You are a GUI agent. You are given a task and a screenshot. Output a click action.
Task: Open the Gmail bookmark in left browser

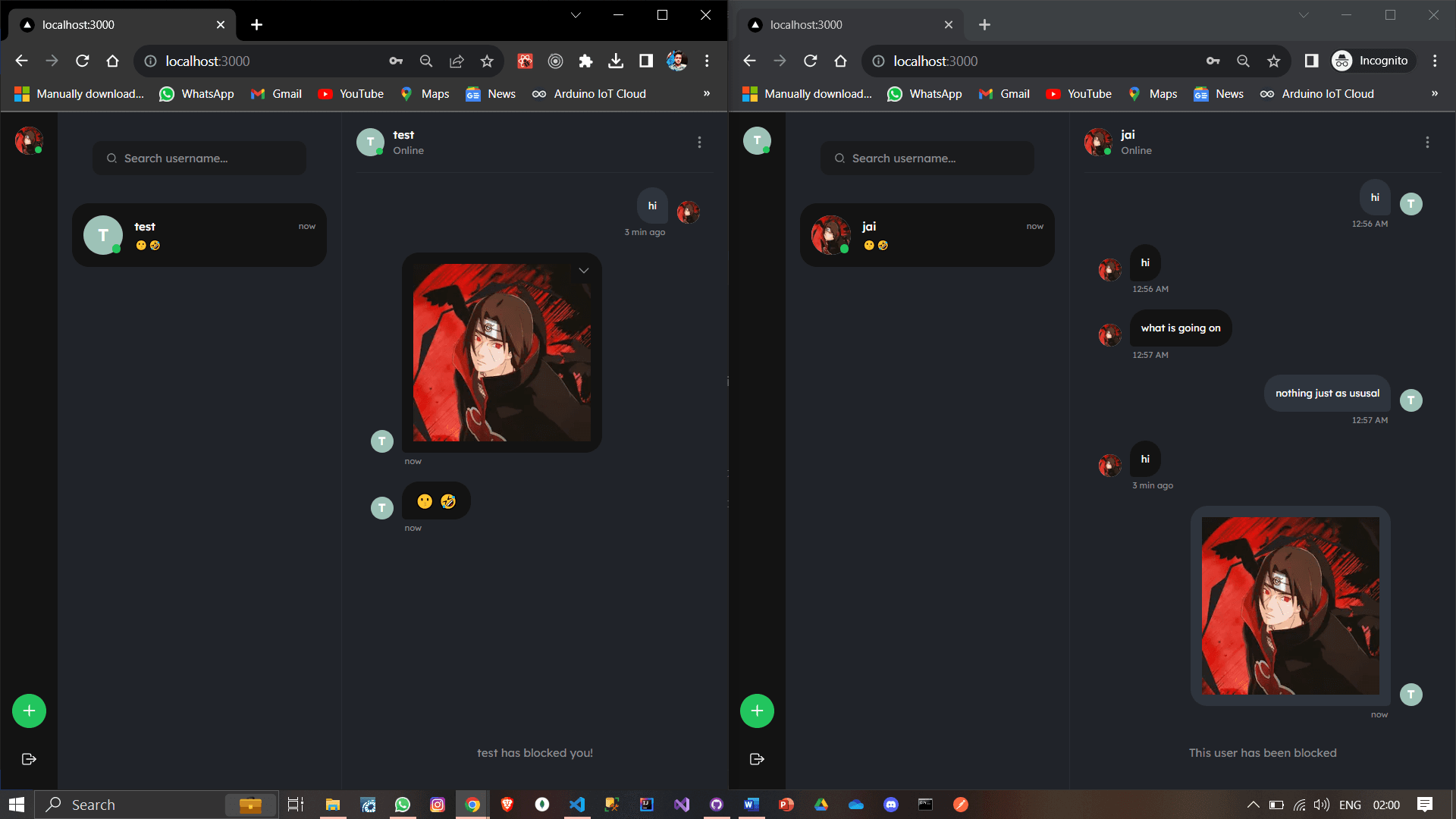(276, 93)
